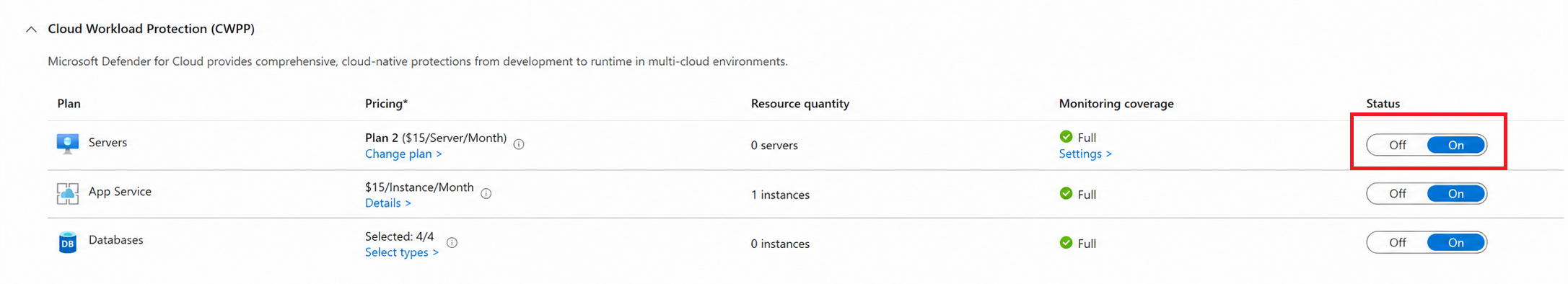Screen dimensions: 1568x284
Task: Click 'Full' coverage text in App Service row
Action: coord(1087,194)
